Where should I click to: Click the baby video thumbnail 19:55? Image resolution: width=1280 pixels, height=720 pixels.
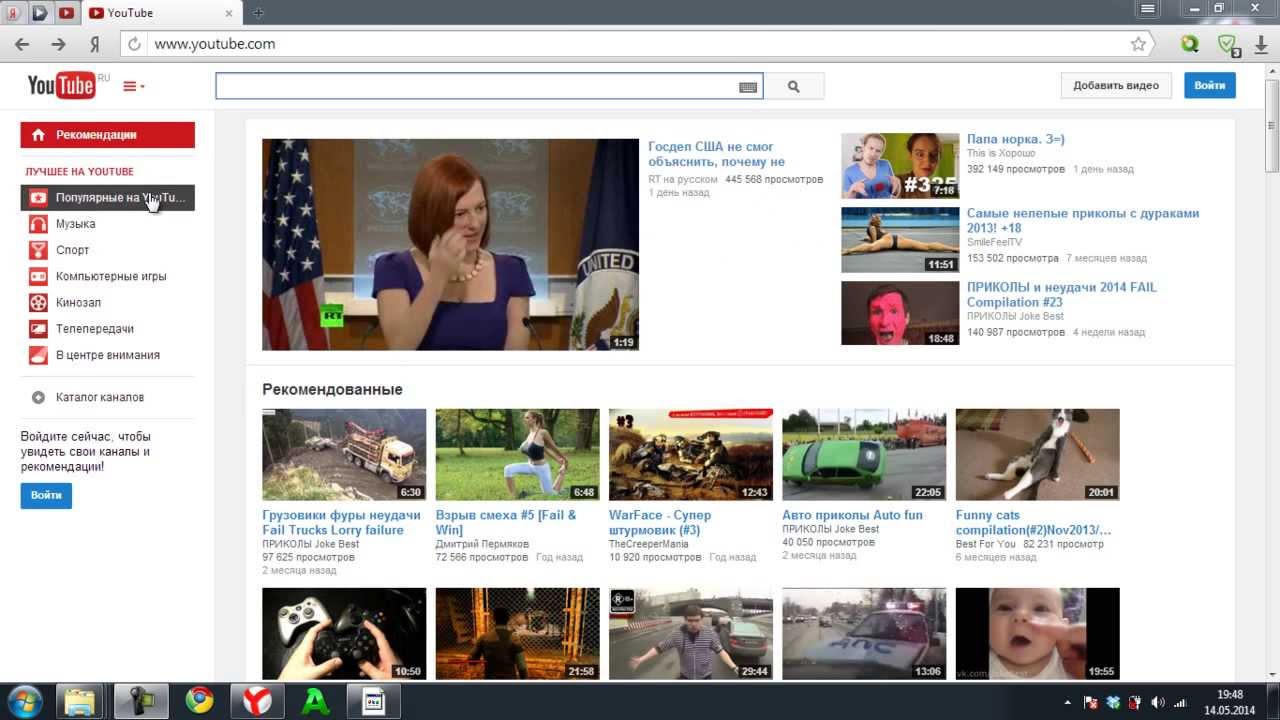[x=1038, y=633]
